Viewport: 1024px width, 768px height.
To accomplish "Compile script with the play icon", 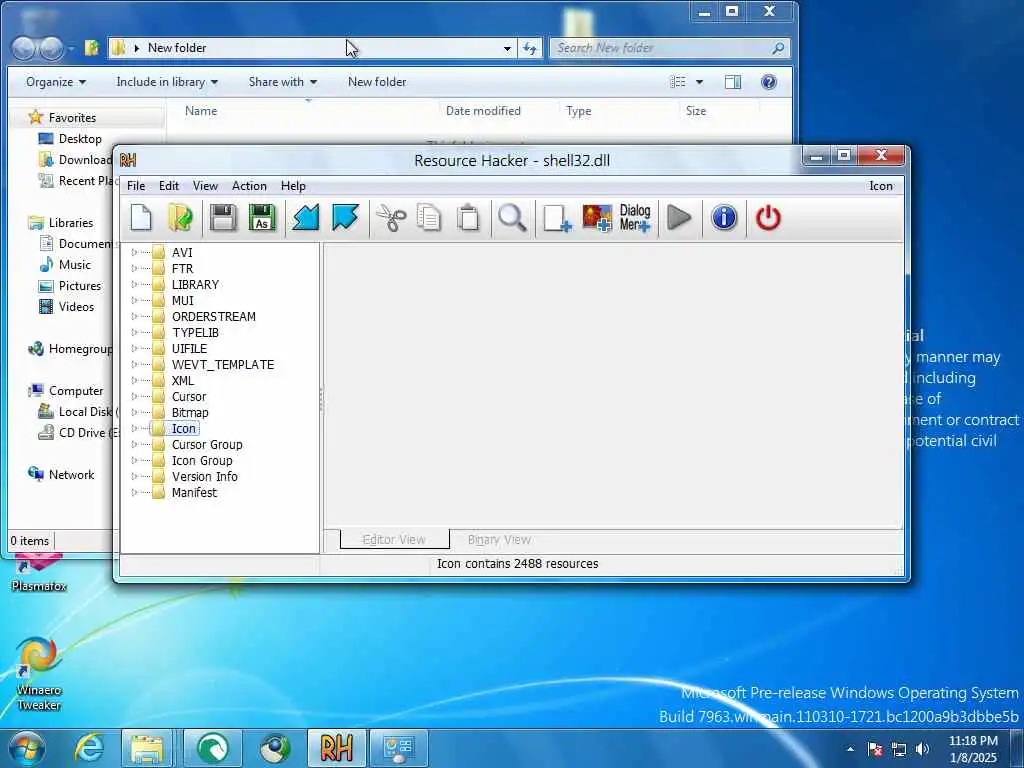I will (x=679, y=218).
